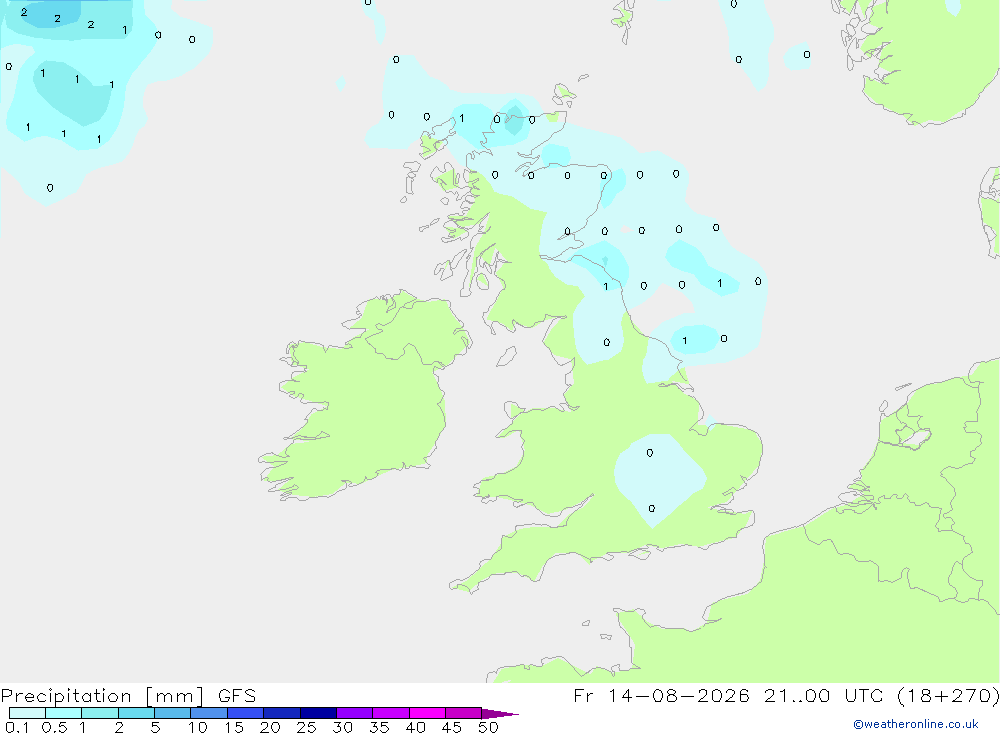Select the 25–30 mm navy legend swatch
This screenshot has height=733, width=1000.
click(318, 713)
